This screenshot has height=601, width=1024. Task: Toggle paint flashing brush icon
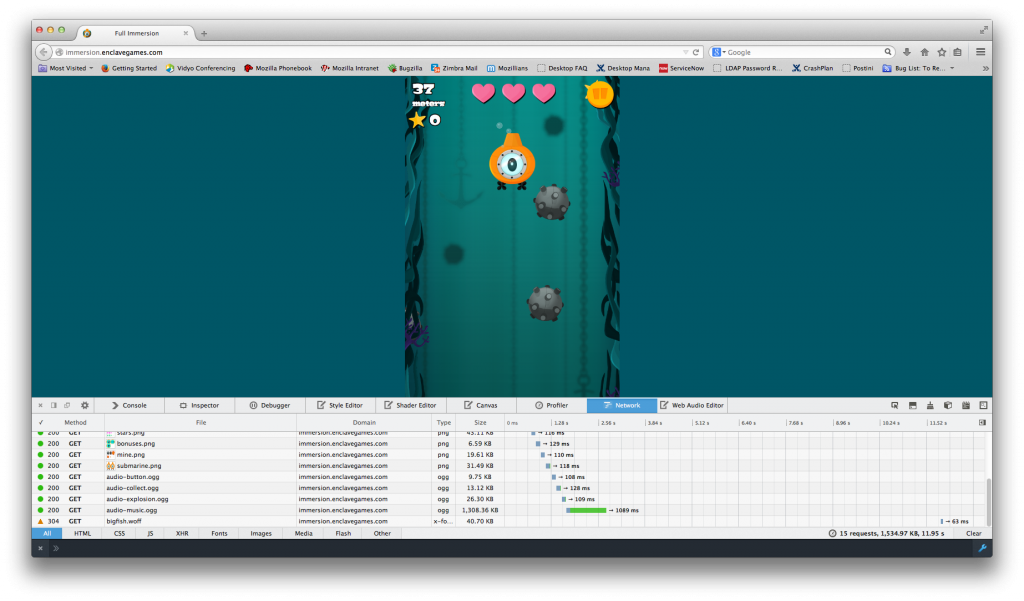point(930,405)
